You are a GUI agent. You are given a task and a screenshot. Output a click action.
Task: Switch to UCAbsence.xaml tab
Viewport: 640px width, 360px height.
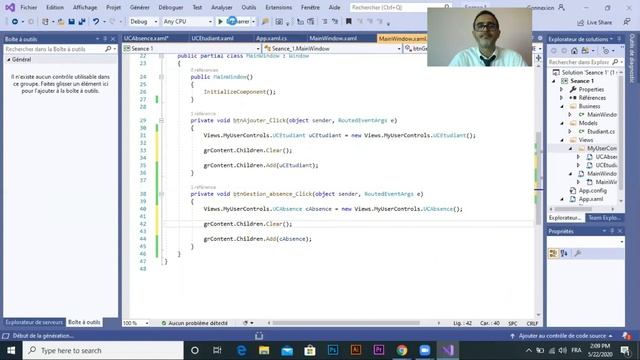point(146,38)
